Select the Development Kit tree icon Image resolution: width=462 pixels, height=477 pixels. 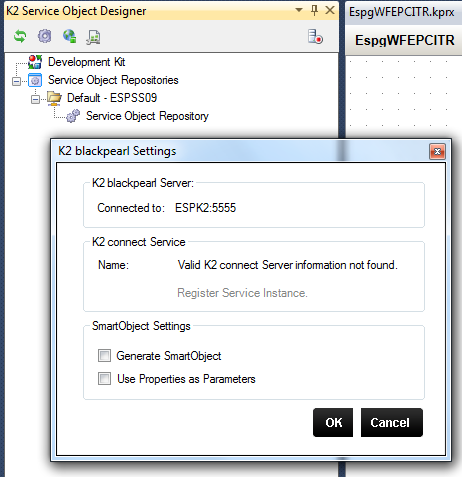[35, 62]
